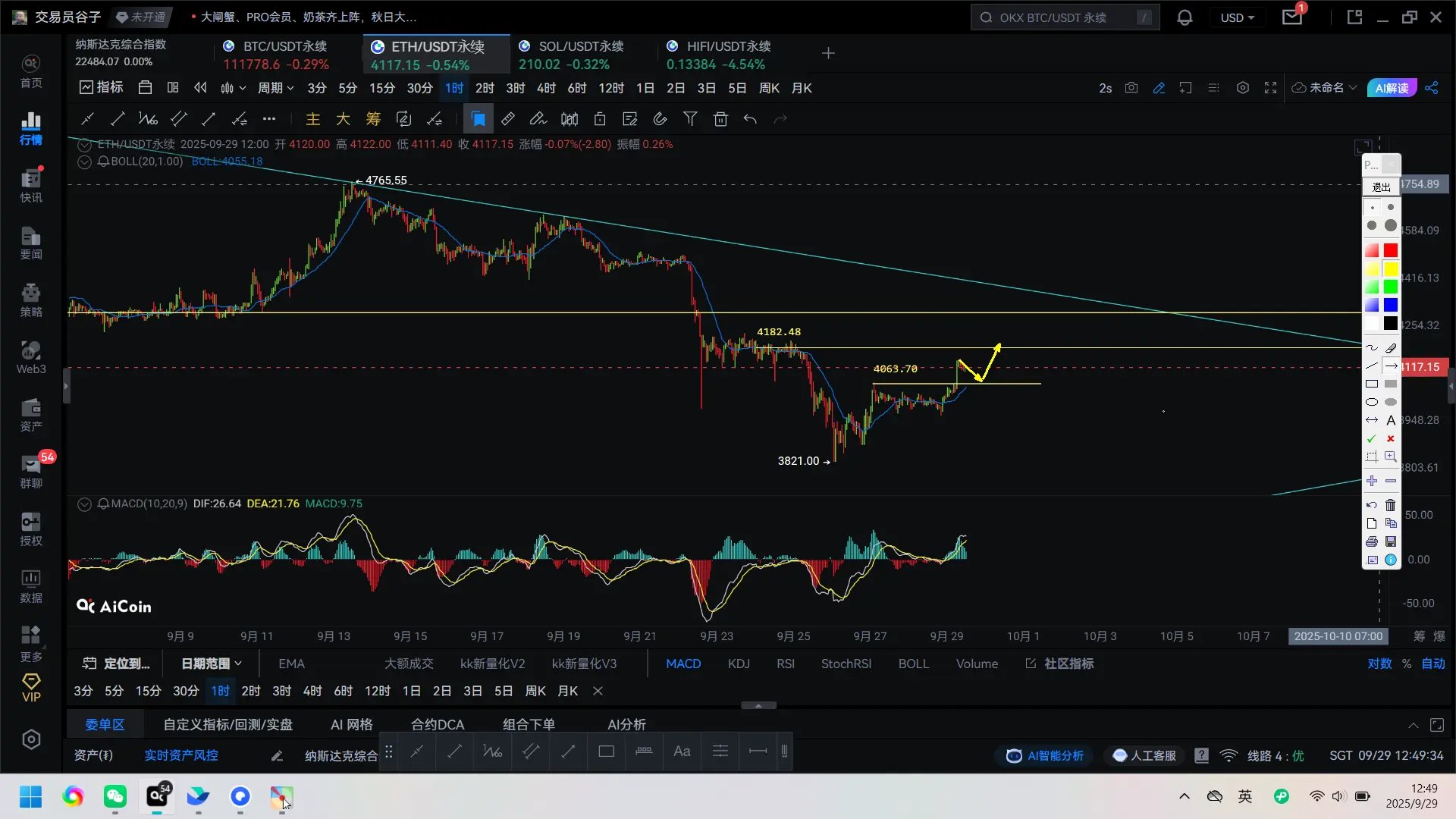Switch to SOL/USDT永续 tab
Viewport: 1456px width, 819px height.
(x=572, y=55)
